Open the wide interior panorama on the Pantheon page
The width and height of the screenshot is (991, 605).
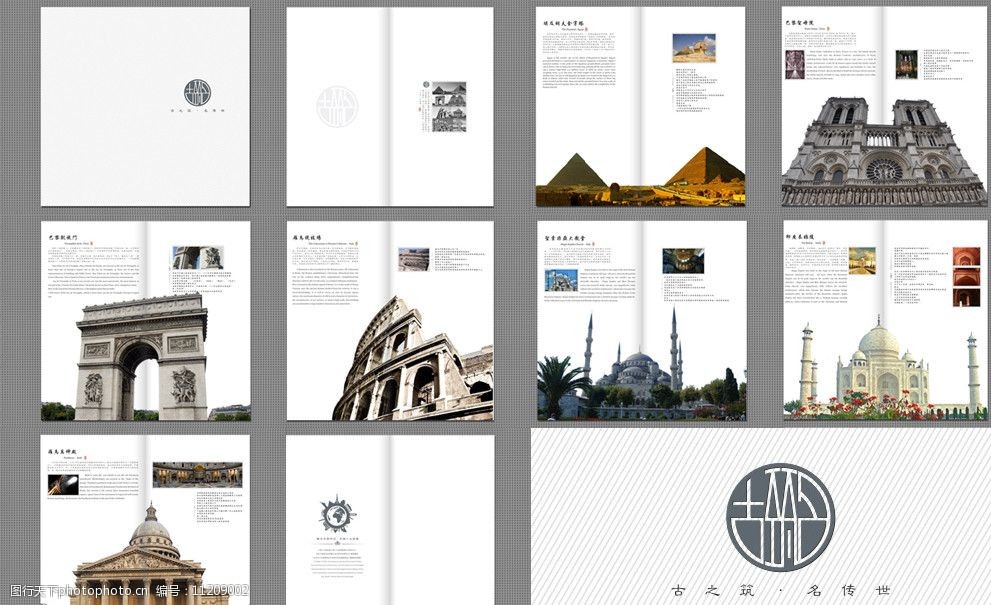coord(196,474)
